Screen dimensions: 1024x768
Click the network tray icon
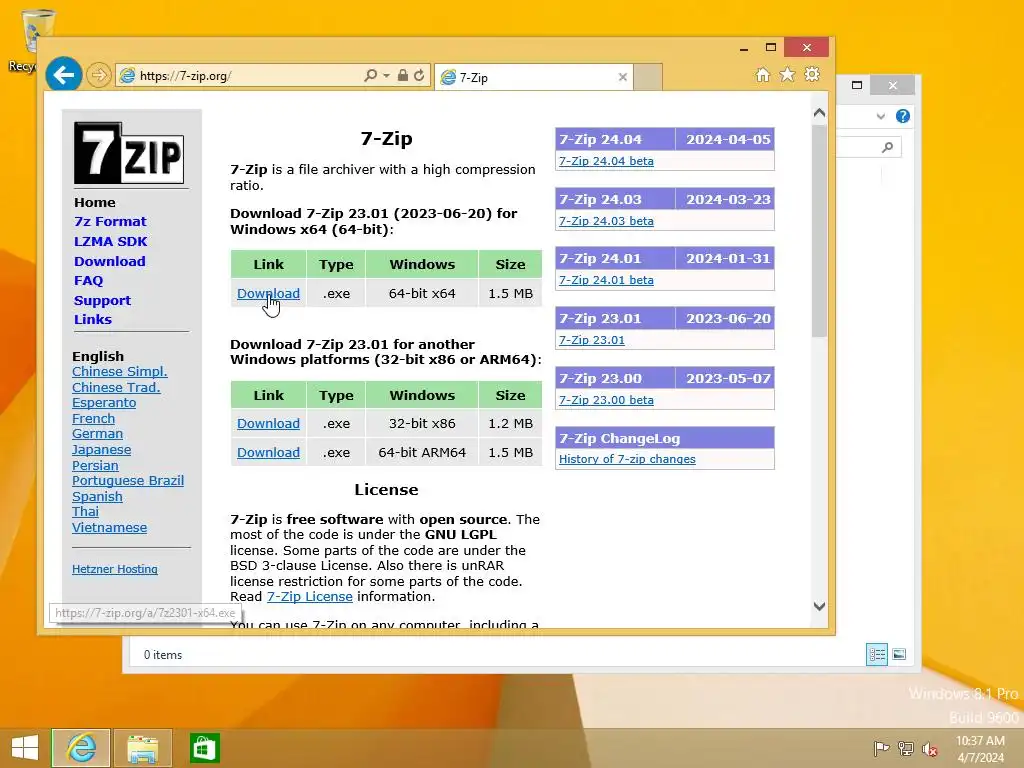[x=905, y=749]
